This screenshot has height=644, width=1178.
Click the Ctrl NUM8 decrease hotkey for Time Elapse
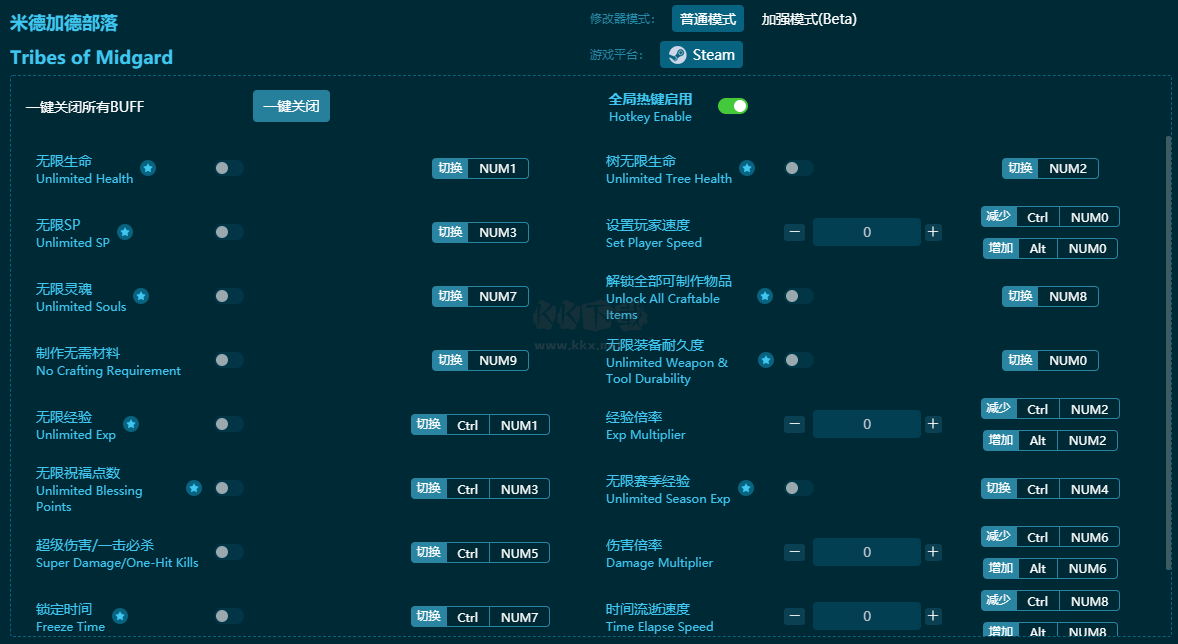tap(1050, 600)
